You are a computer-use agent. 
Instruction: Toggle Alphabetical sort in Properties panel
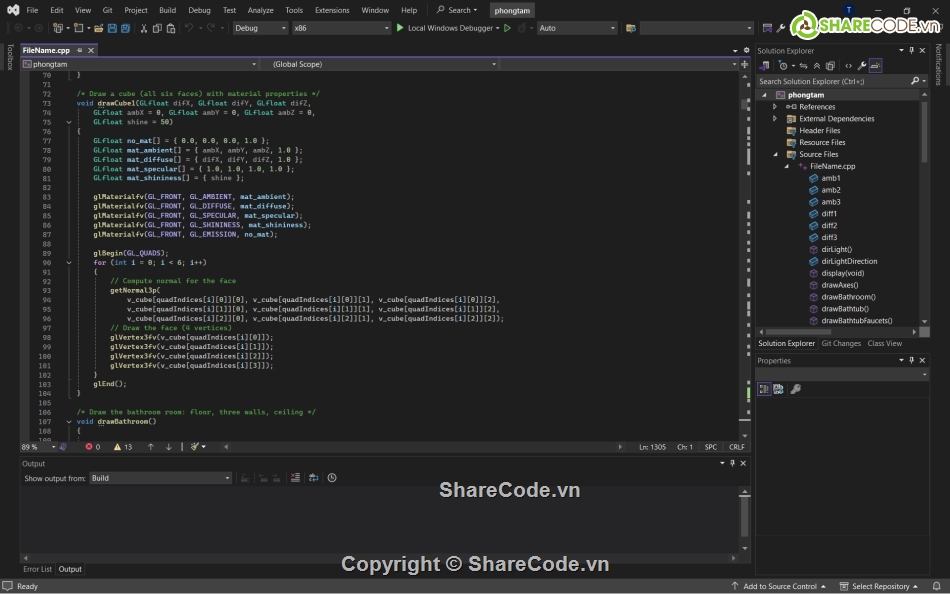coord(779,389)
